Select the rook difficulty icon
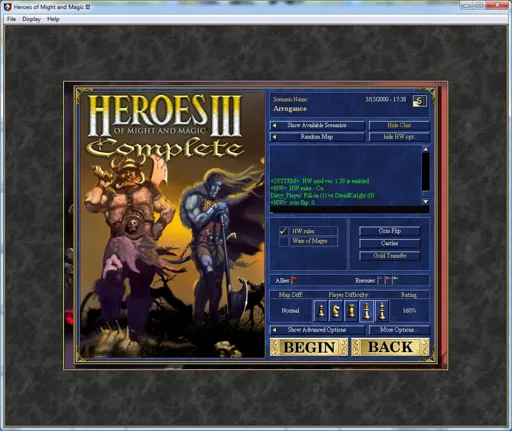This screenshot has width=512, height=431. [351, 311]
